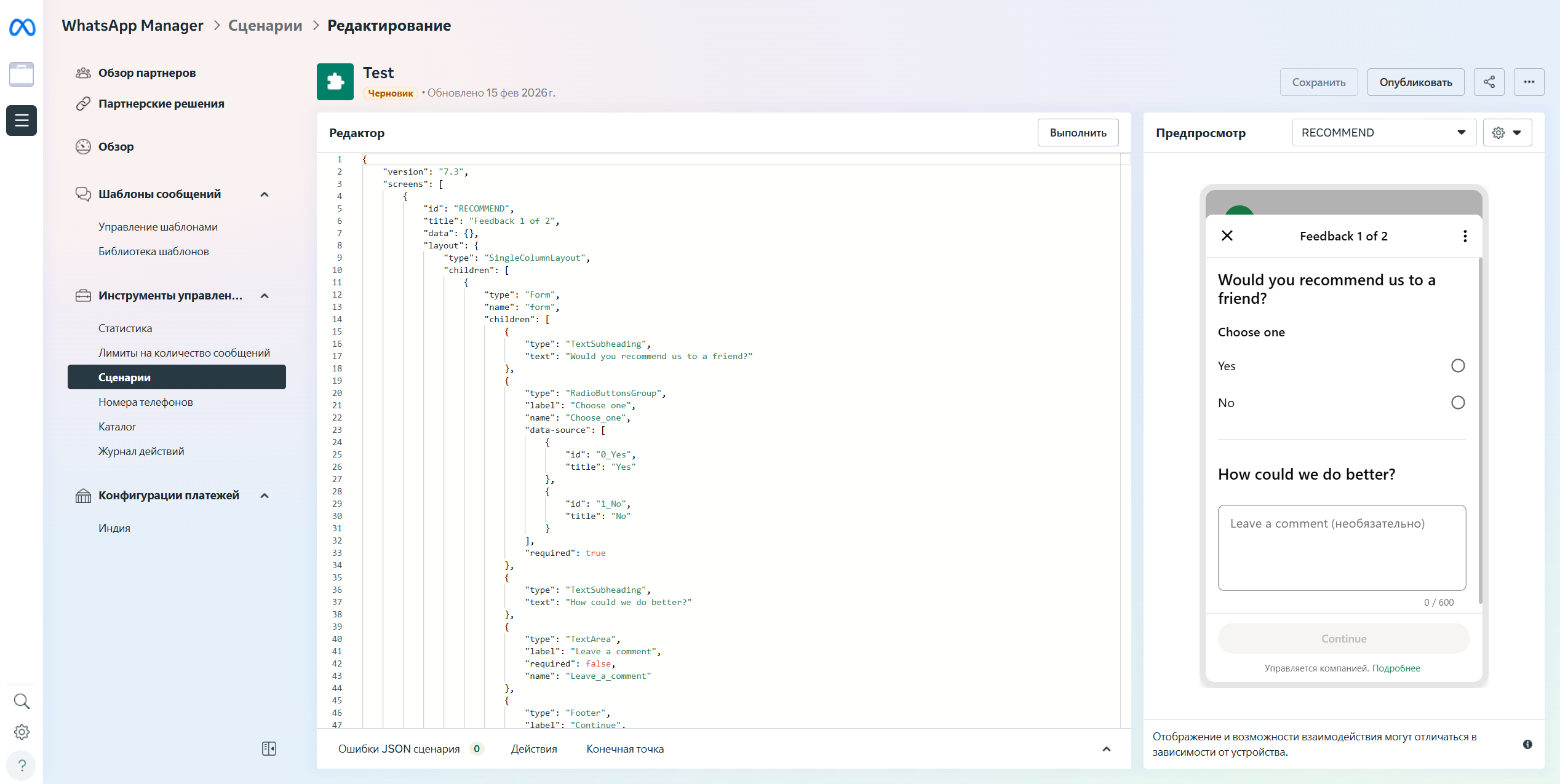Viewport: 1560px width, 784px height.
Task: Select the No radio button
Action: [x=1457, y=403]
